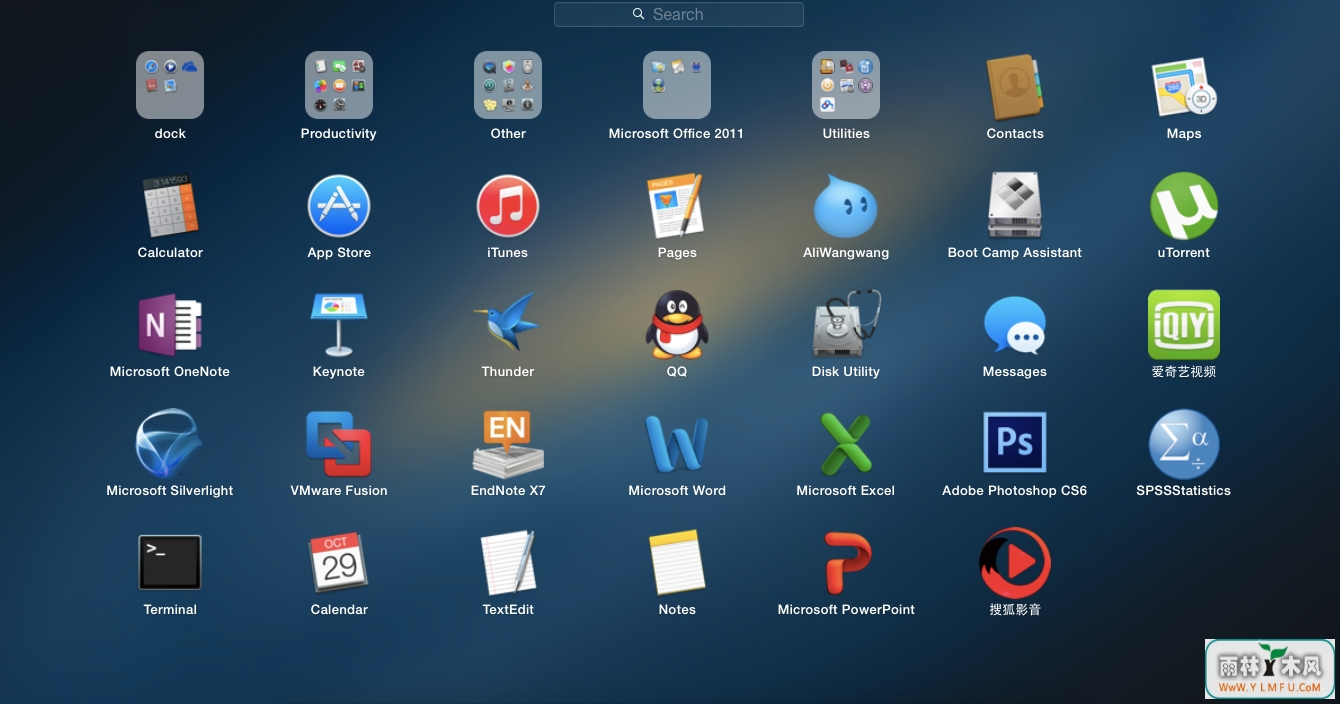Image resolution: width=1340 pixels, height=704 pixels.
Task: Open the QQ penguin app
Action: tap(677, 324)
